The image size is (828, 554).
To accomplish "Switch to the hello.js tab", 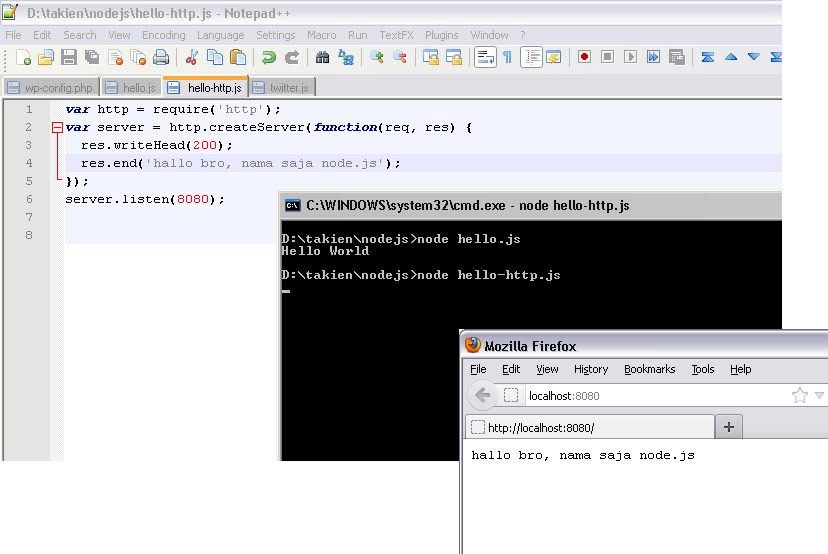I will pyautogui.click(x=132, y=88).
